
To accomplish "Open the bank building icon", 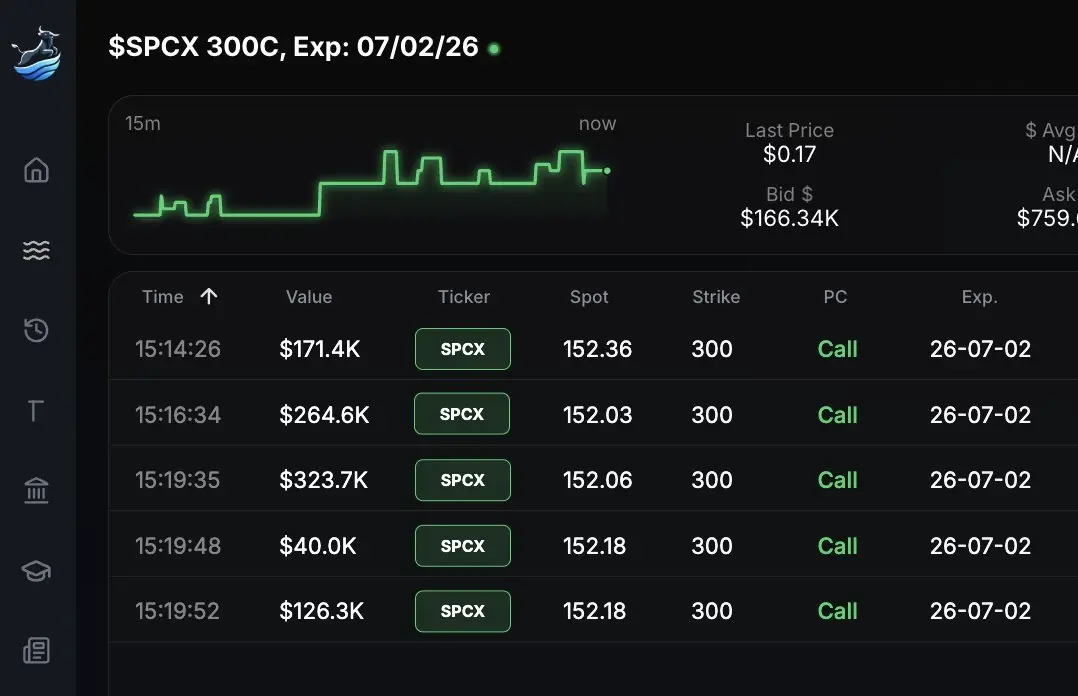I will 36,490.
